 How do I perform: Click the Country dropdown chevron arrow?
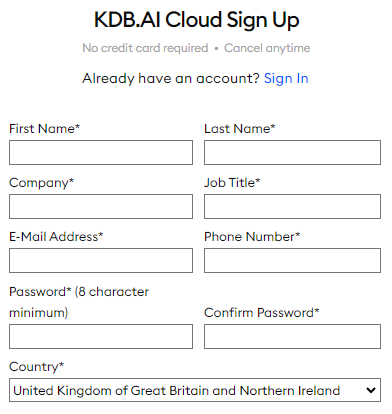click(x=371, y=390)
